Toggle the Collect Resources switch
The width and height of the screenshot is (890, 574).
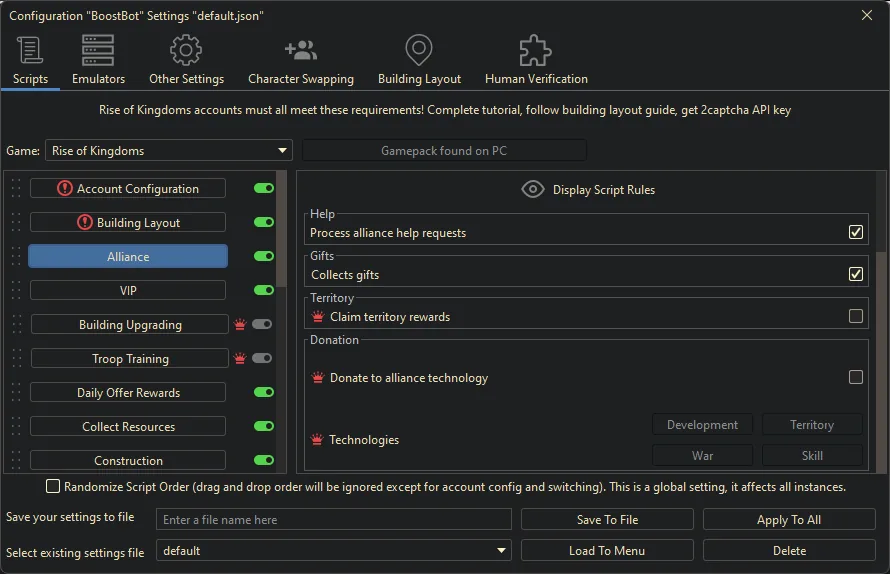tap(264, 426)
